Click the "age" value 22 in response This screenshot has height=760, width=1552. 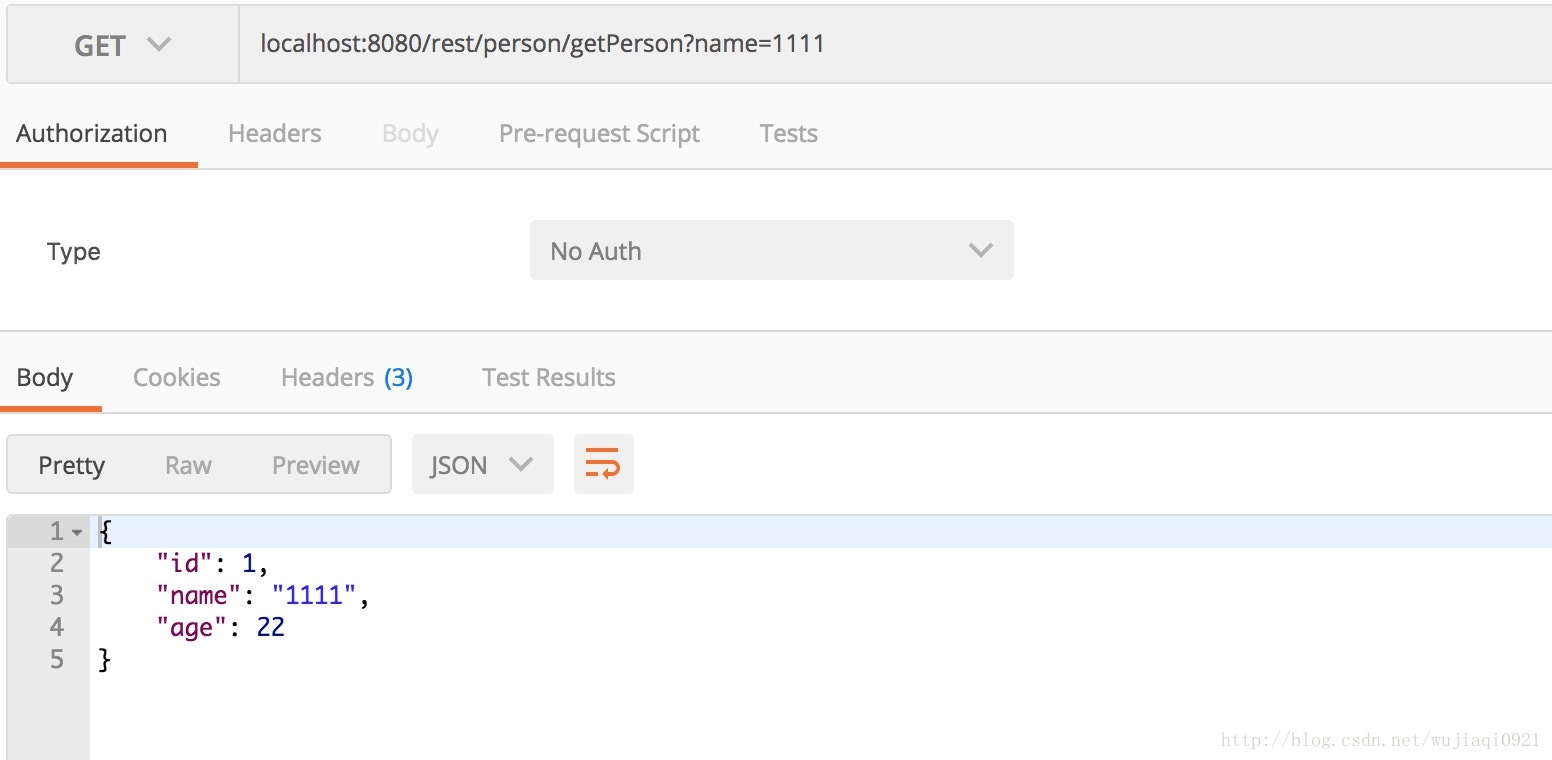click(x=270, y=628)
